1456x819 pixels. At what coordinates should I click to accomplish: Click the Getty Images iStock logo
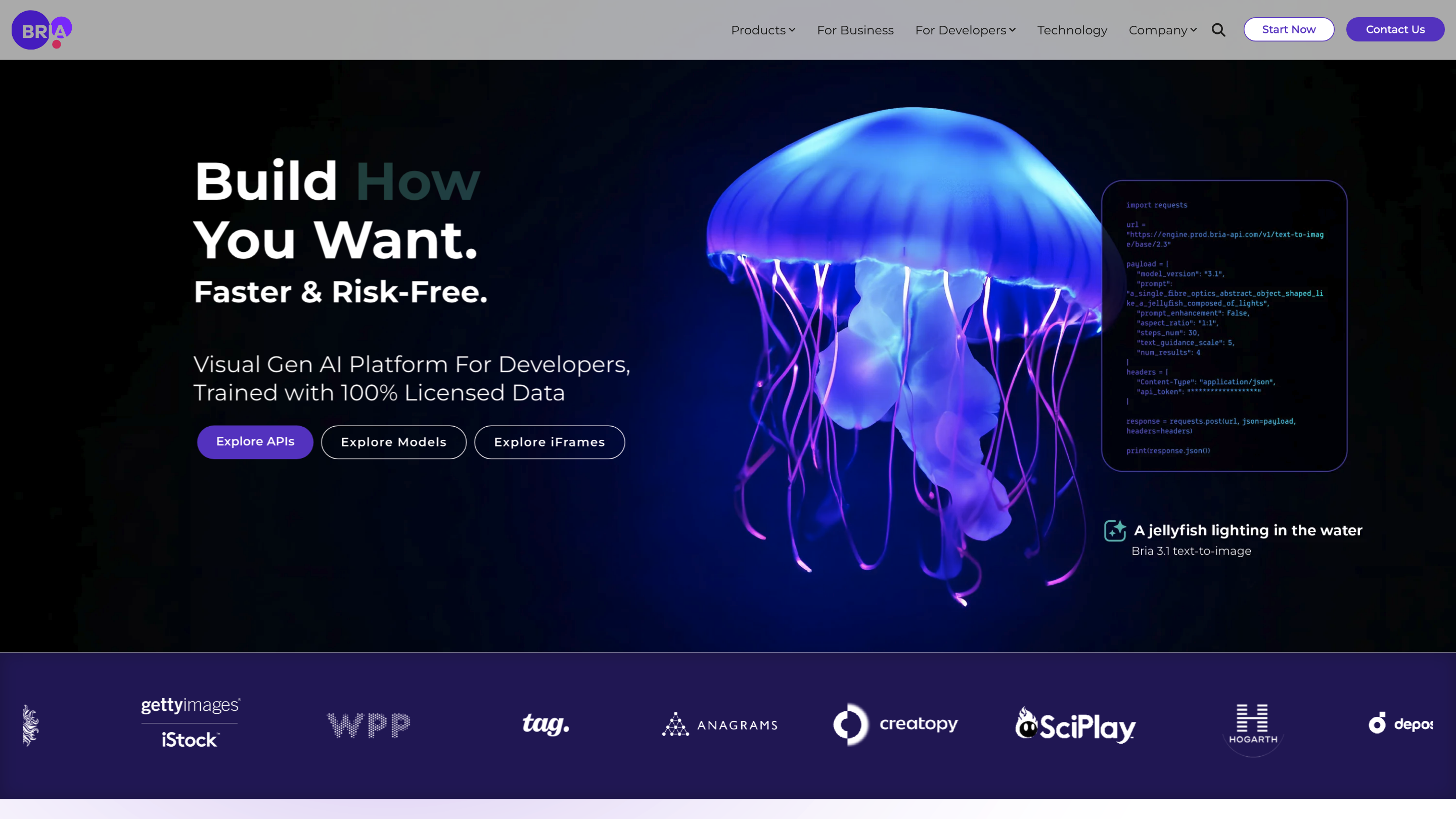coord(191,723)
